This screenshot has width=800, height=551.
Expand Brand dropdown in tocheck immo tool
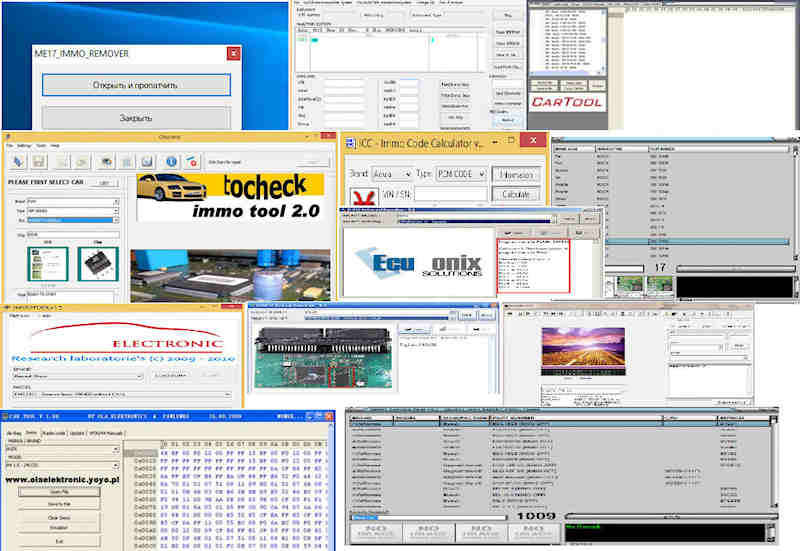116,202
